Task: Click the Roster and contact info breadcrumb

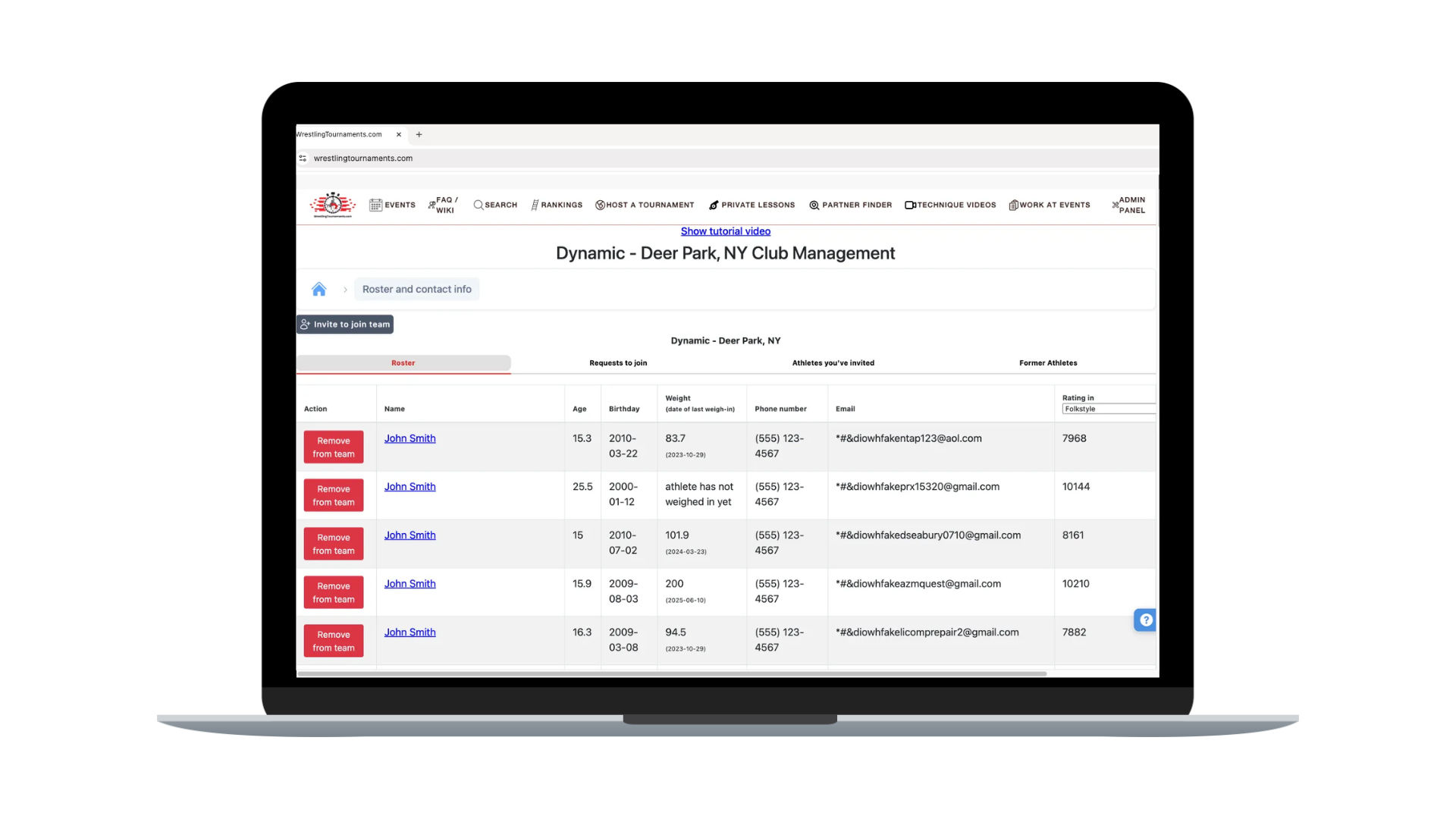Action: tap(416, 289)
